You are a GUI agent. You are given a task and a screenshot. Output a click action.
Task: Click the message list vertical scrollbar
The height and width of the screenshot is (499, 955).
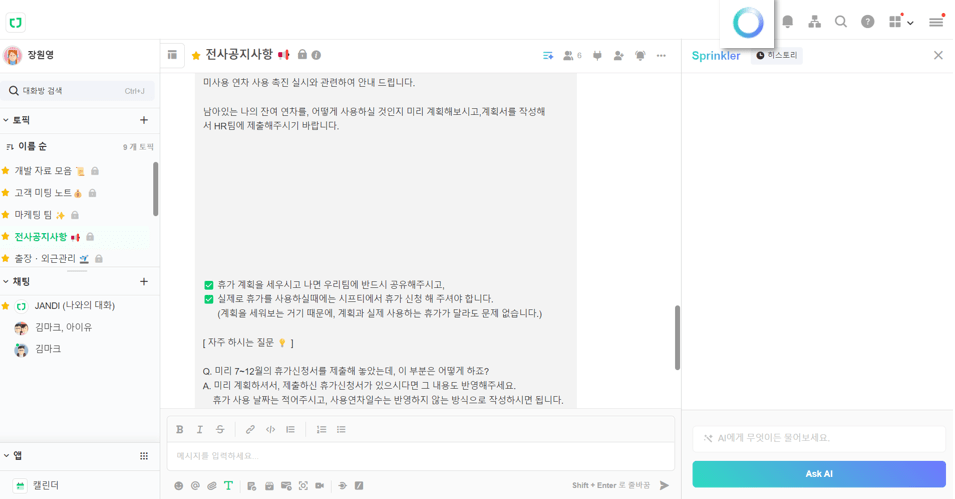click(x=677, y=337)
